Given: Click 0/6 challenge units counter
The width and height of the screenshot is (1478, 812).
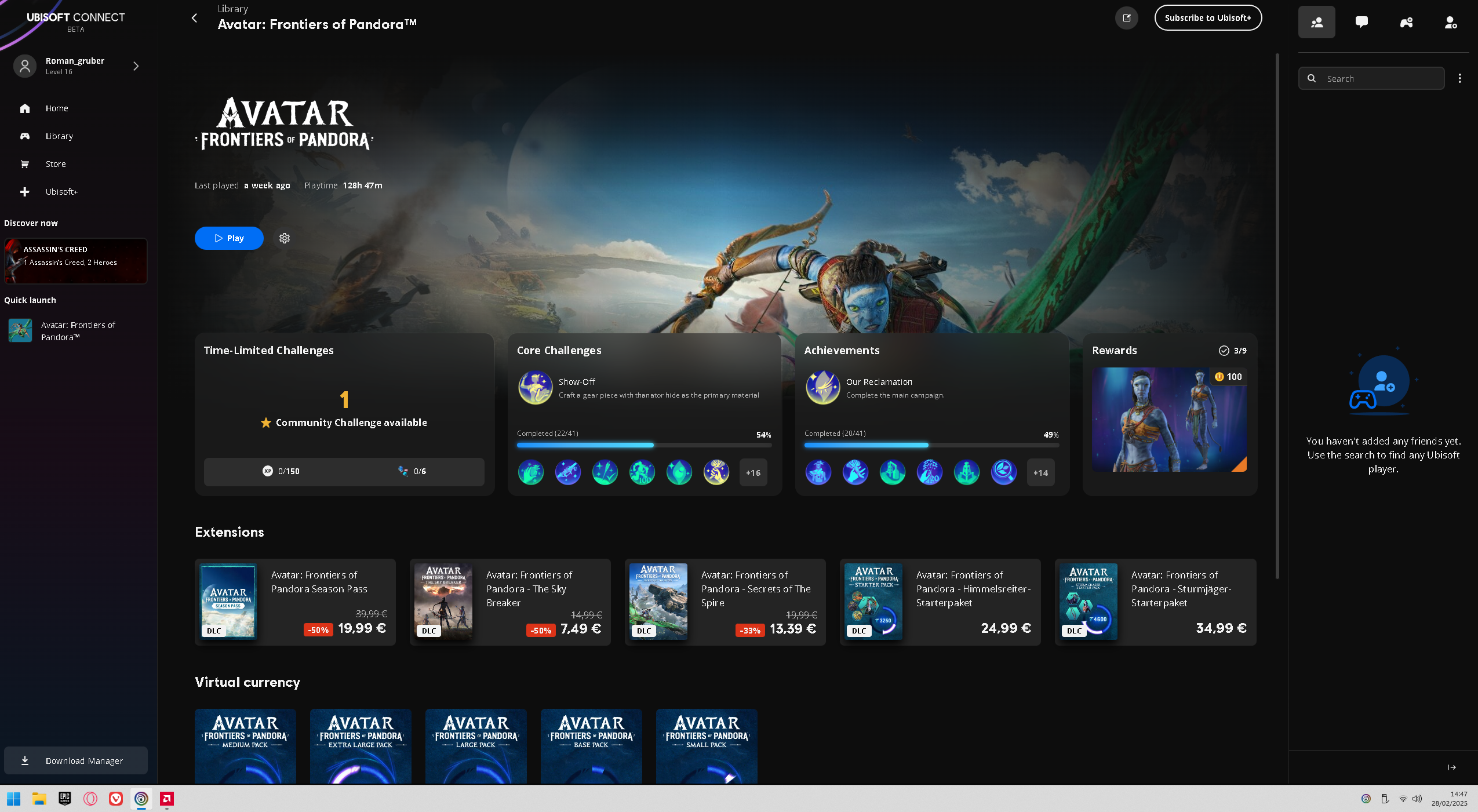Looking at the screenshot, I should 412,471.
